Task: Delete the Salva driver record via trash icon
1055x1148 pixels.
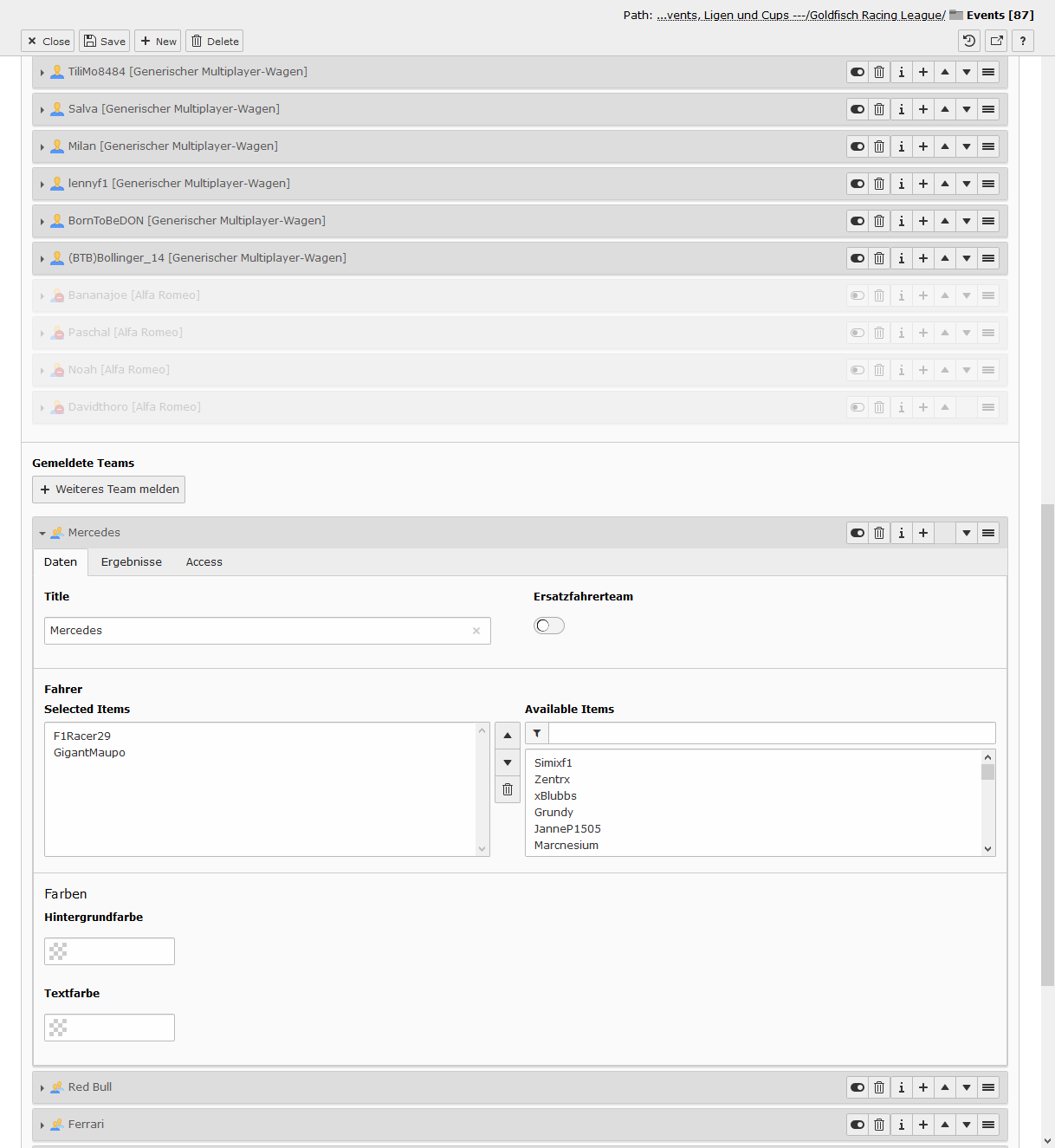Action: [x=879, y=109]
